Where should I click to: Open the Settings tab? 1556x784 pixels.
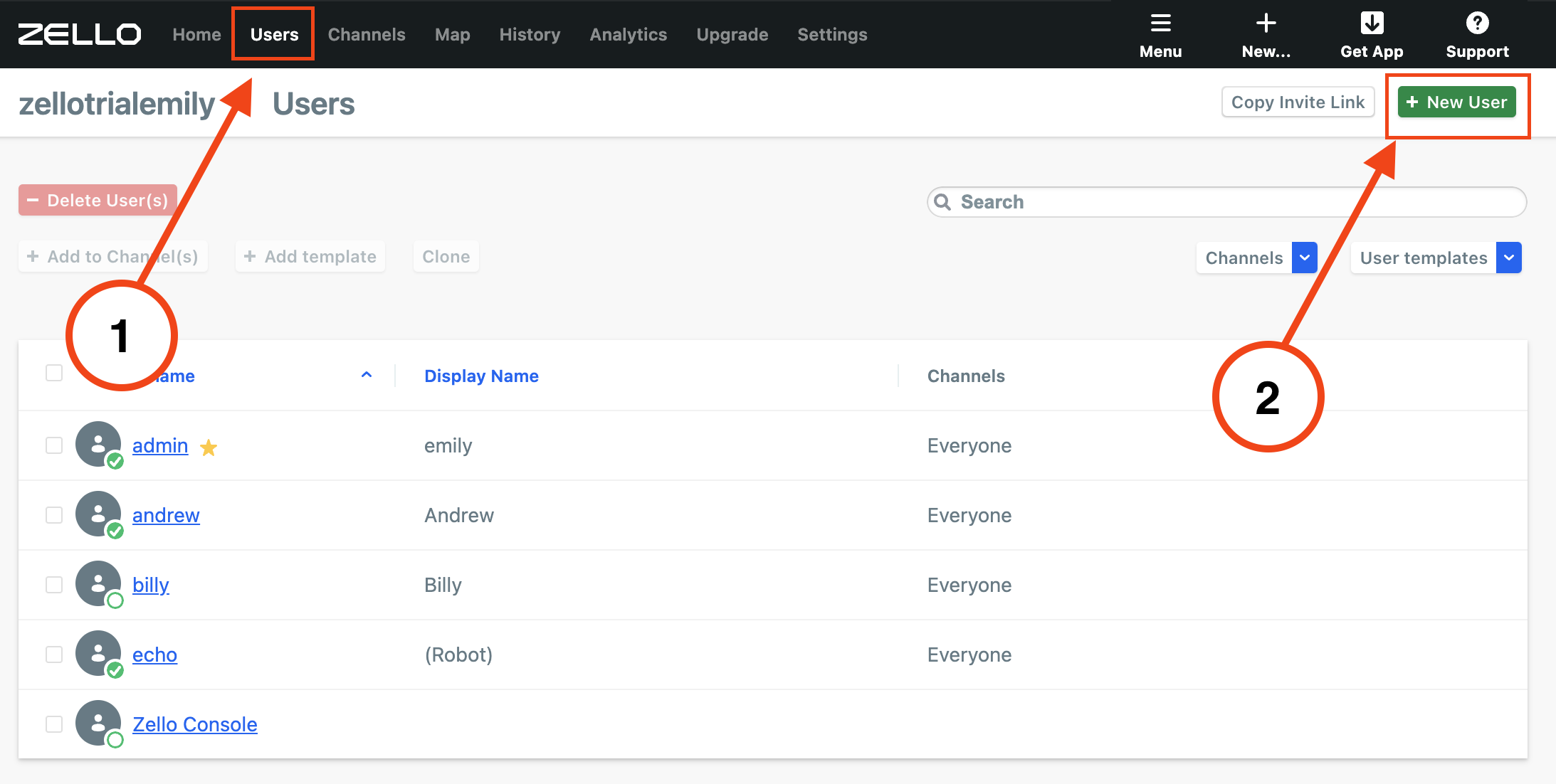[832, 35]
